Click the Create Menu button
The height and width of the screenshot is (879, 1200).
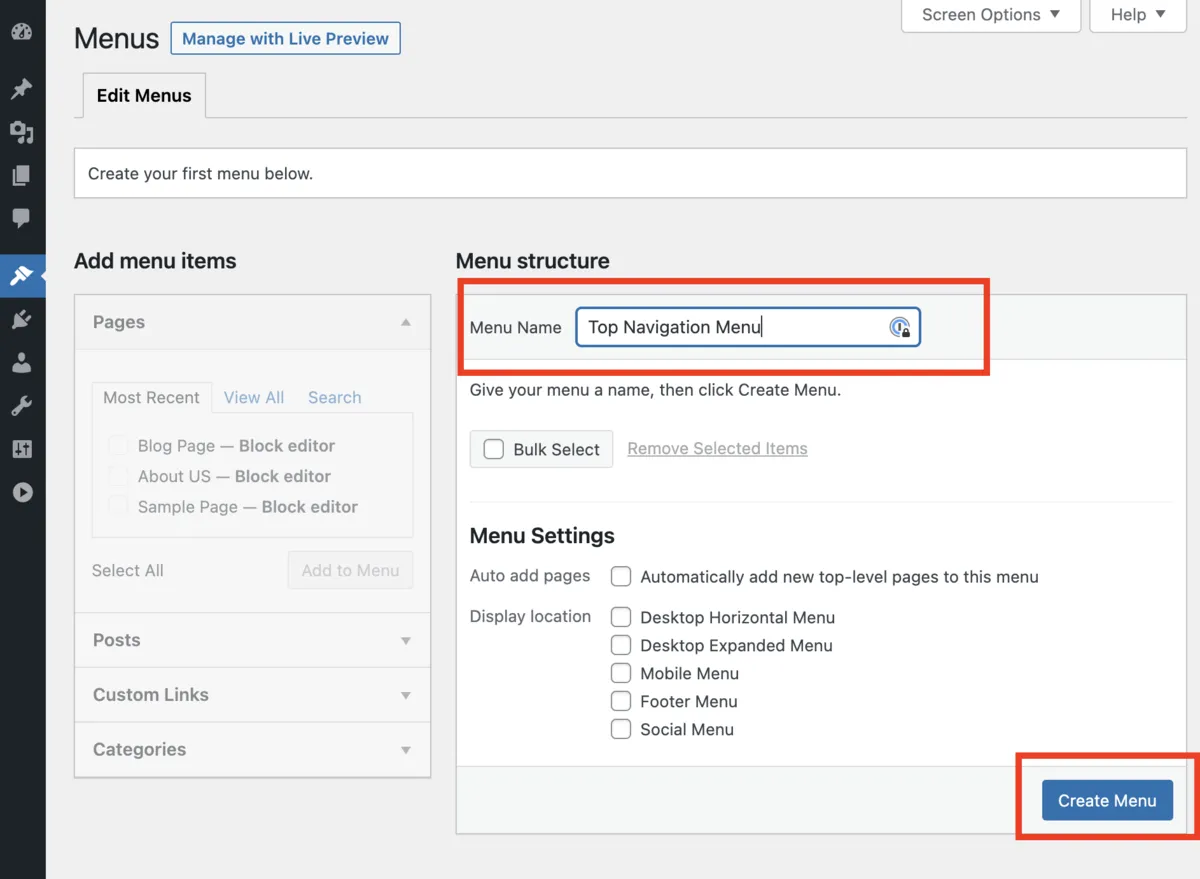1107,800
